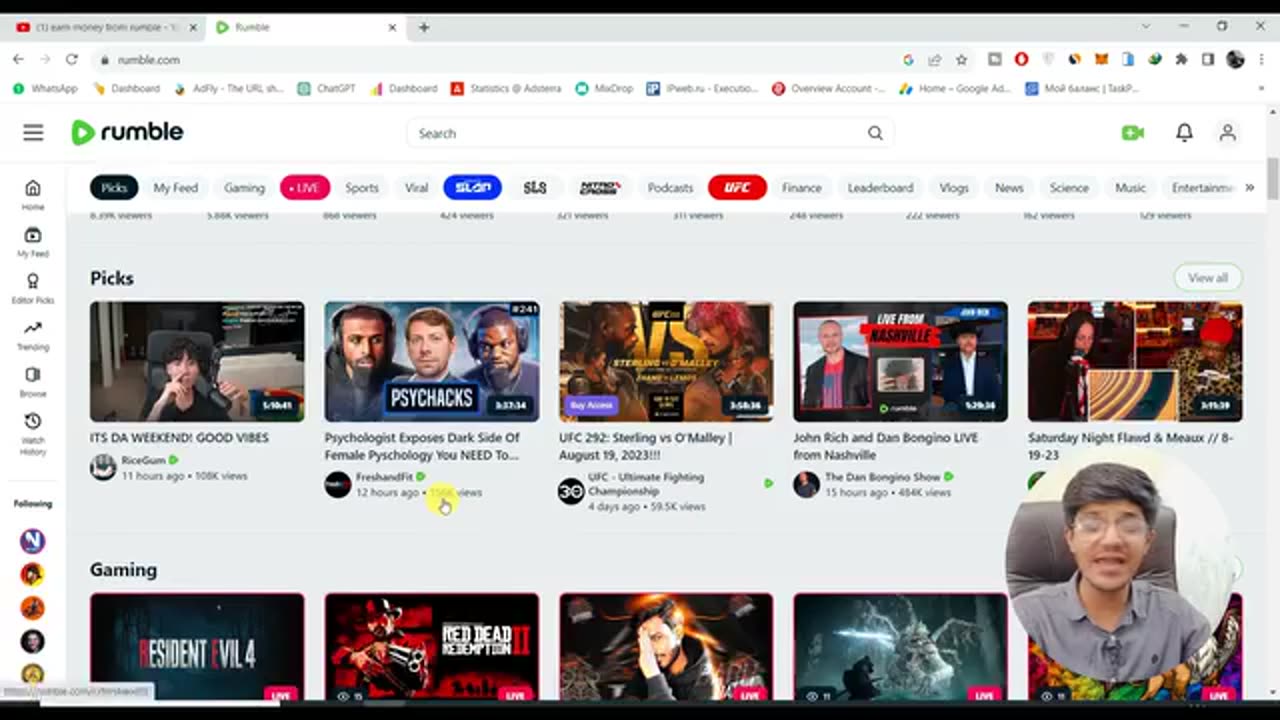Screen dimensions: 1280x720
Task: Expand category chips with the double-chevron arrow
Action: pos(1249,187)
